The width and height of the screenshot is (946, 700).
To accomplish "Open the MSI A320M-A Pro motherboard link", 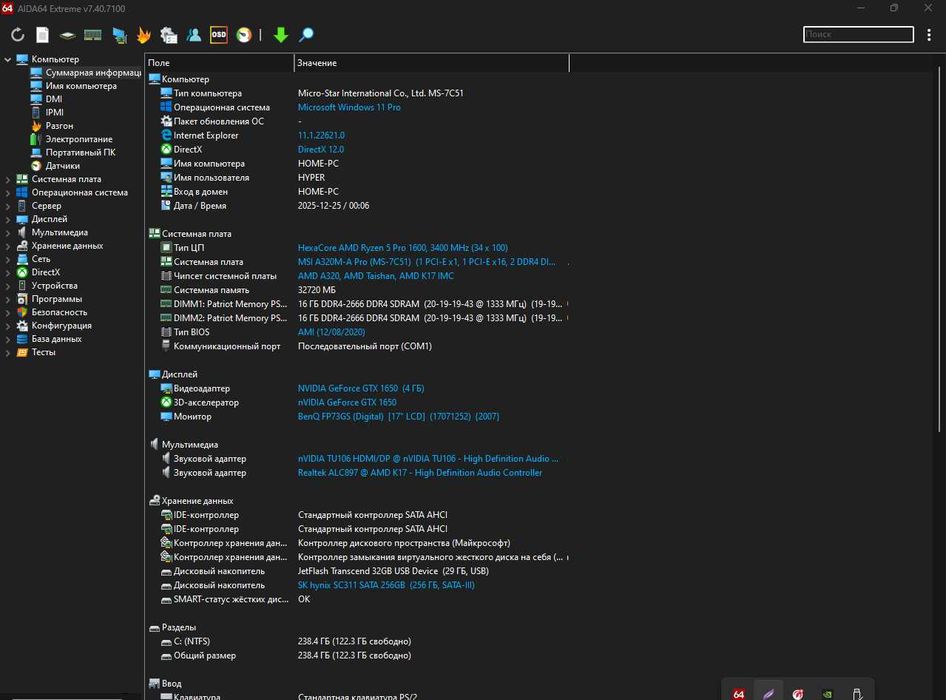I will tap(427, 262).
